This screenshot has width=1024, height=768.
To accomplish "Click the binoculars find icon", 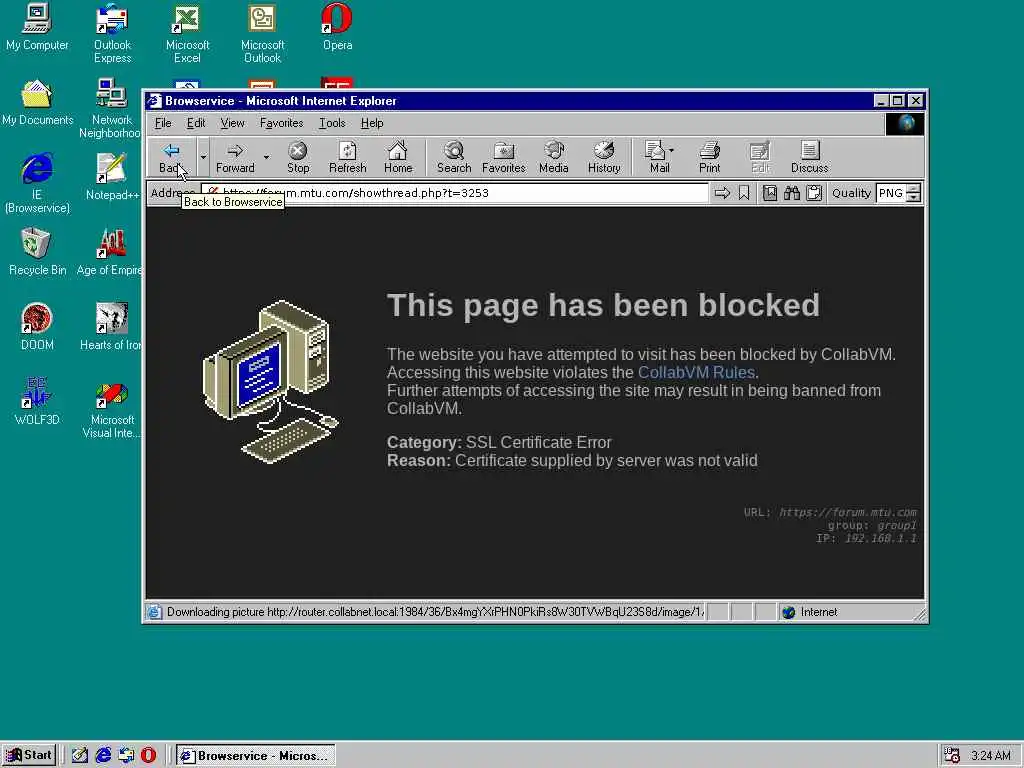I will click(x=792, y=193).
